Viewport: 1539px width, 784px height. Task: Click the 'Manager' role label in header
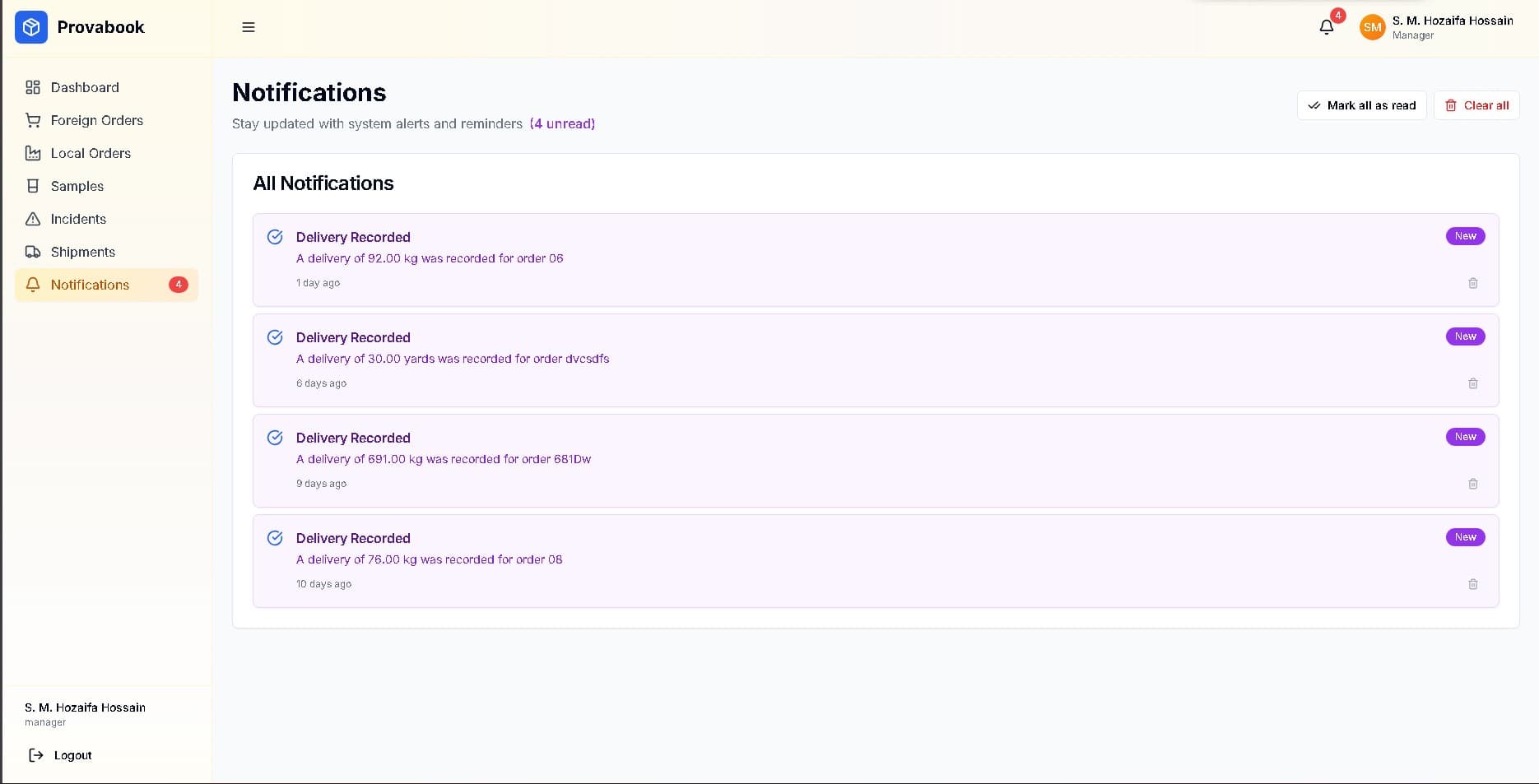pos(1412,35)
